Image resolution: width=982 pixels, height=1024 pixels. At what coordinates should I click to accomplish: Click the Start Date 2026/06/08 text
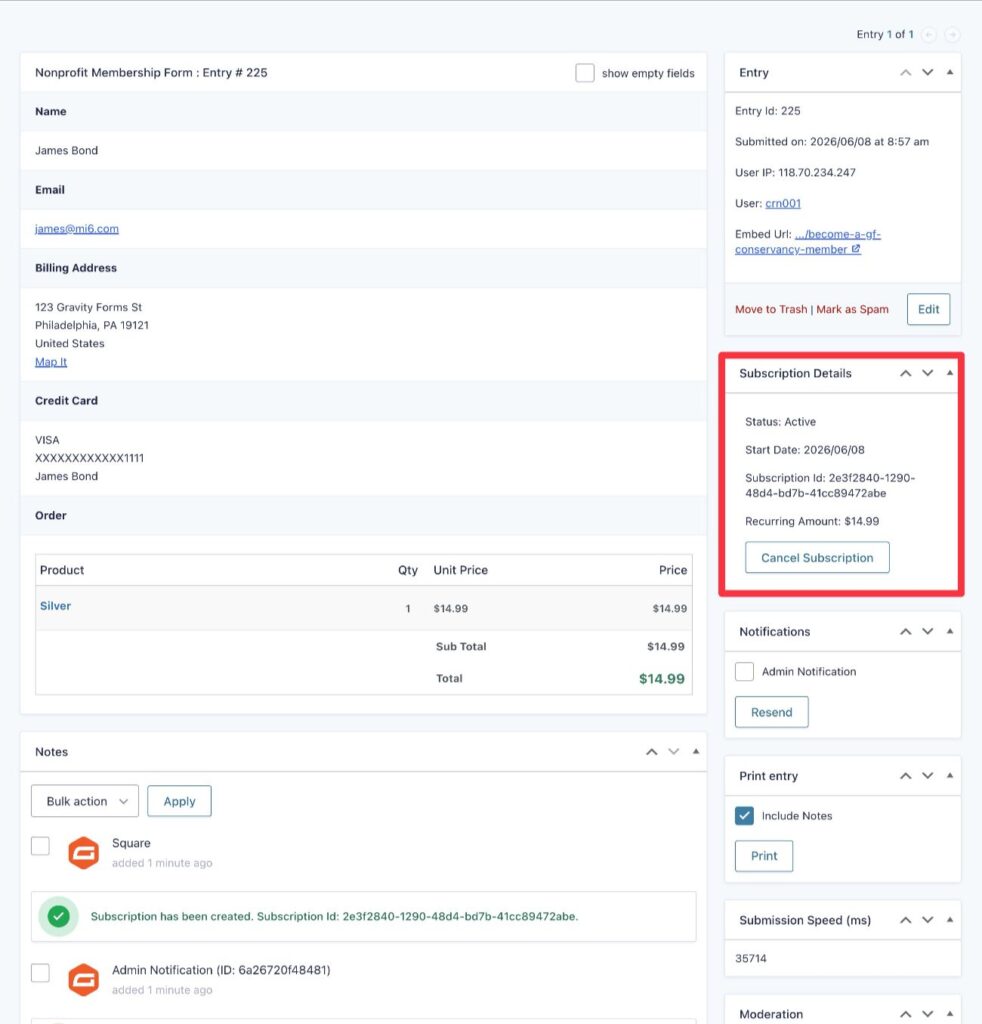(x=804, y=450)
